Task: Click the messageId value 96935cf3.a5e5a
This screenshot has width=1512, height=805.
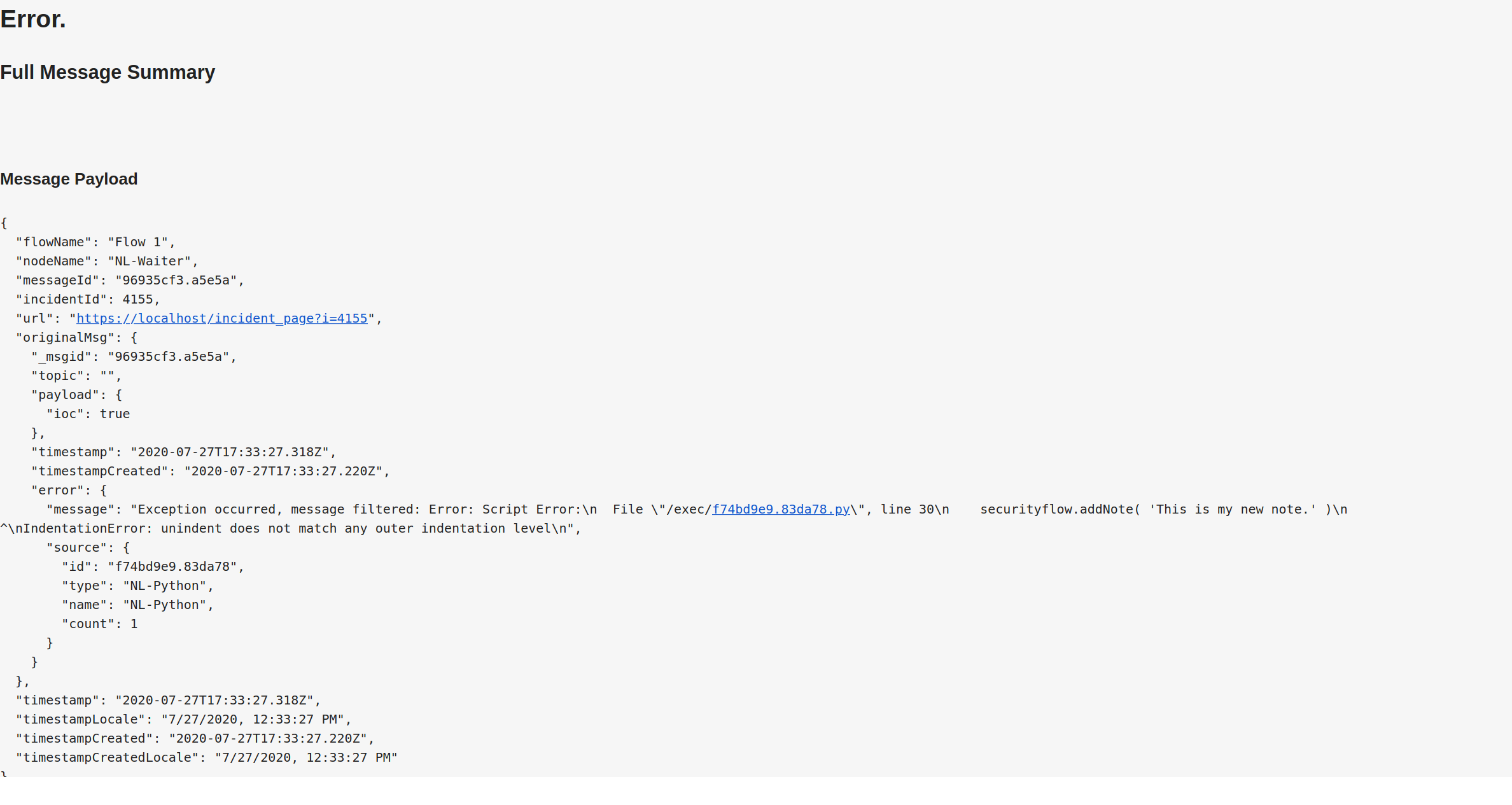Action: [x=176, y=280]
